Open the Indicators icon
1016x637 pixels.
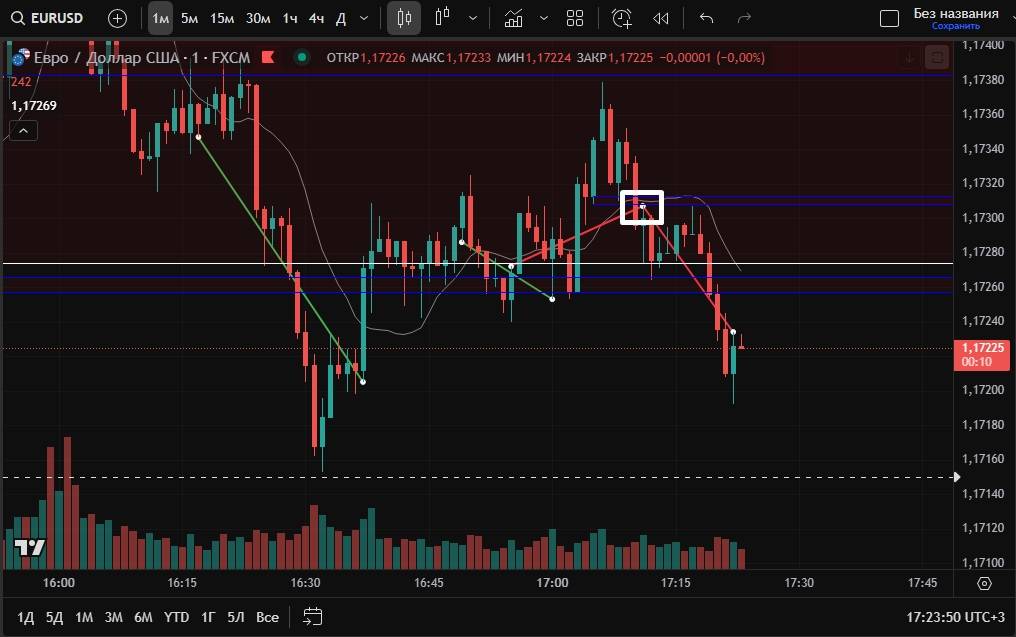click(x=513, y=18)
